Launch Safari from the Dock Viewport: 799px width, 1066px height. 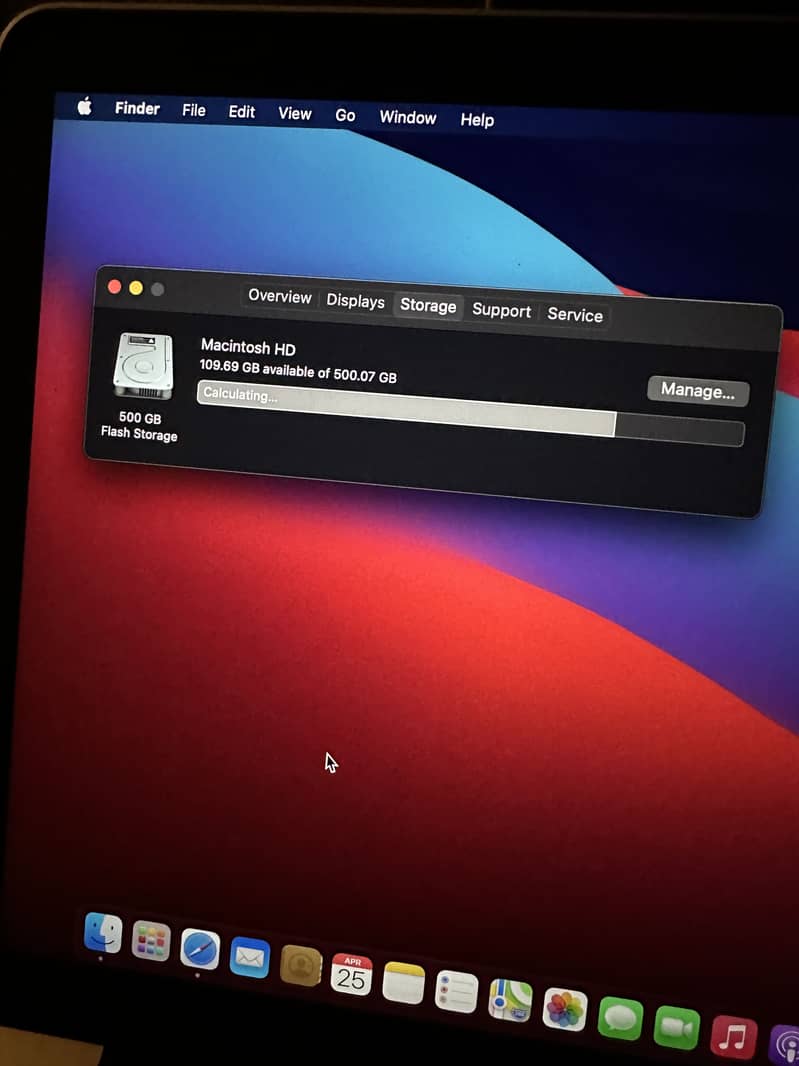pos(200,949)
